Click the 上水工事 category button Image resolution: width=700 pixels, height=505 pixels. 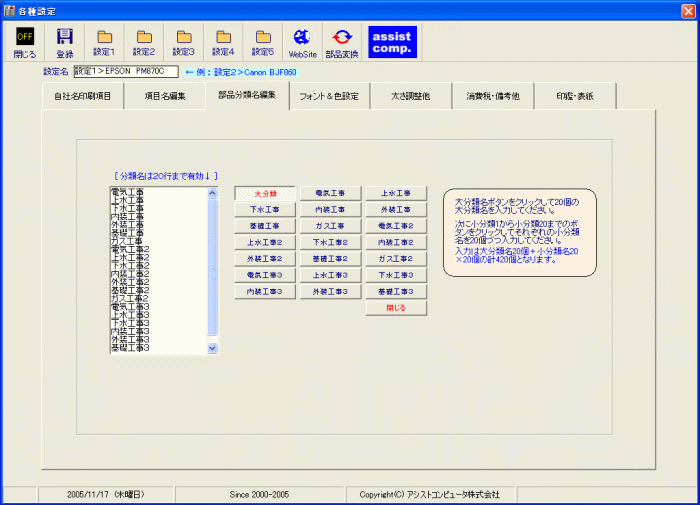click(396, 193)
